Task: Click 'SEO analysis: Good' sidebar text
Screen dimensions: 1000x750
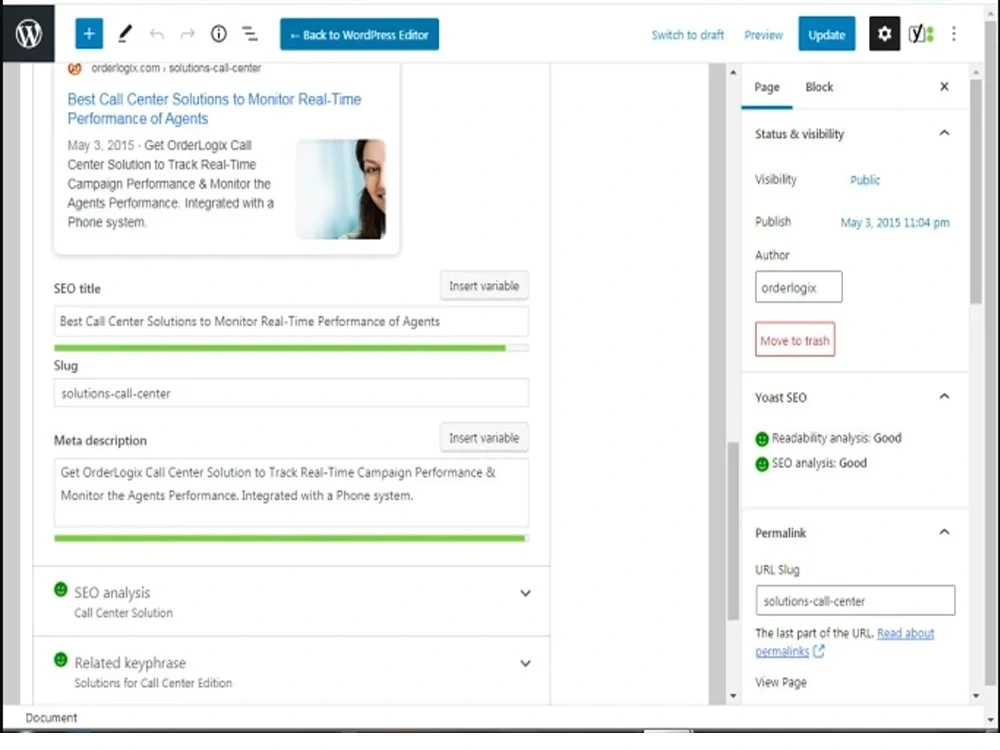Action: pyautogui.click(x=819, y=463)
